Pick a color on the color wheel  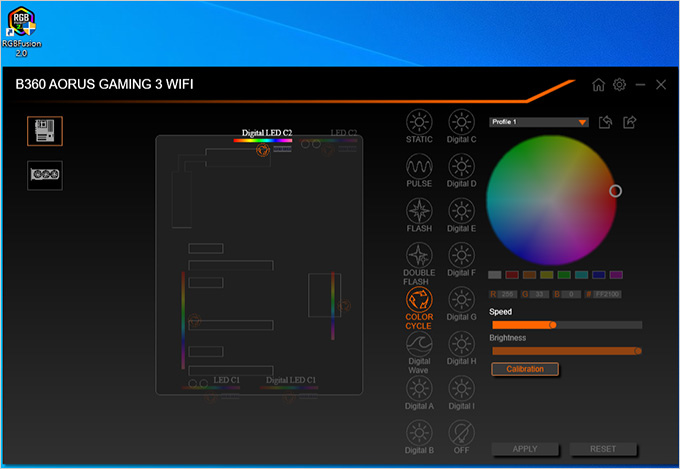pos(551,200)
